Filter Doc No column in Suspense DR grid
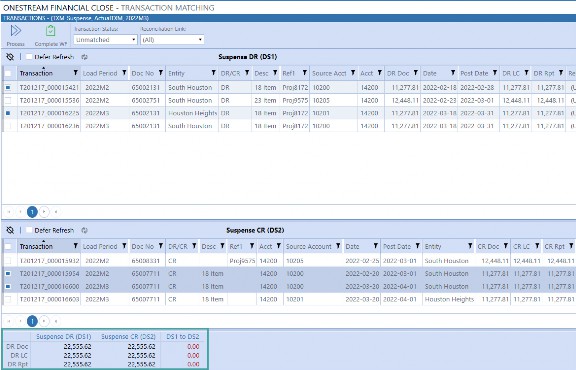The width and height of the screenshot is (576, 370). [161, 73]
